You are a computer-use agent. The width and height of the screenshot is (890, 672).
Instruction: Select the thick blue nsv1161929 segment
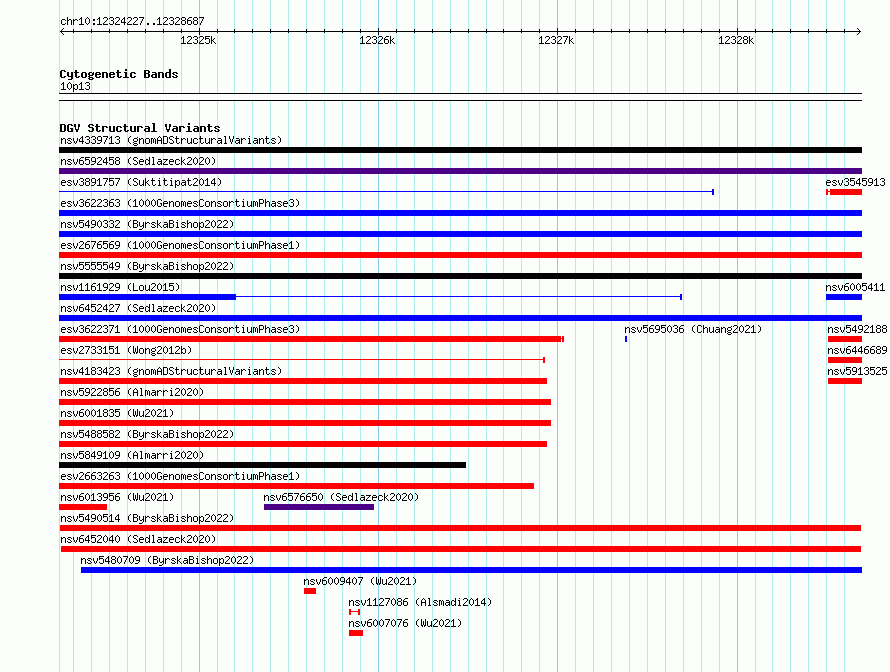148,297
